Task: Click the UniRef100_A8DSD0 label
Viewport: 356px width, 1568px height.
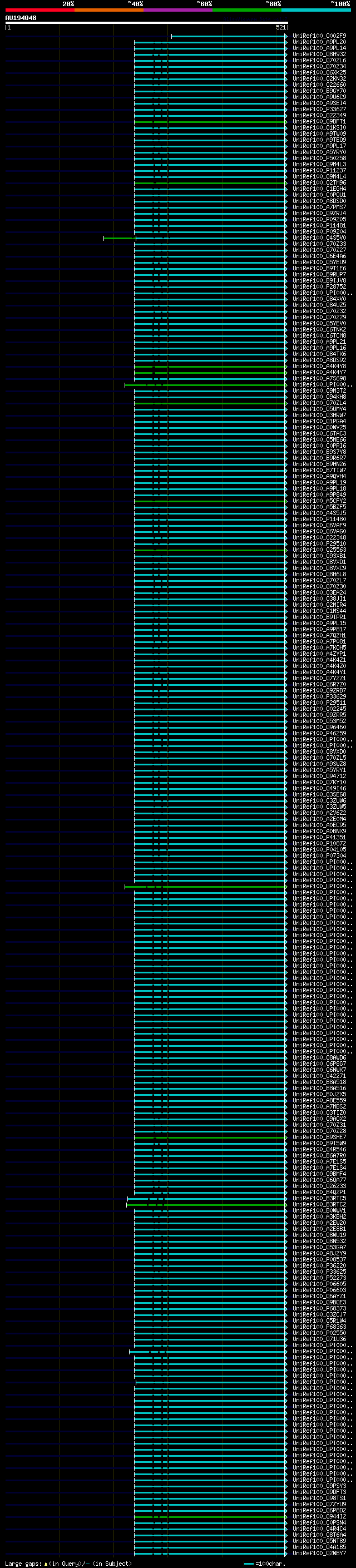Action: (319, 201)
